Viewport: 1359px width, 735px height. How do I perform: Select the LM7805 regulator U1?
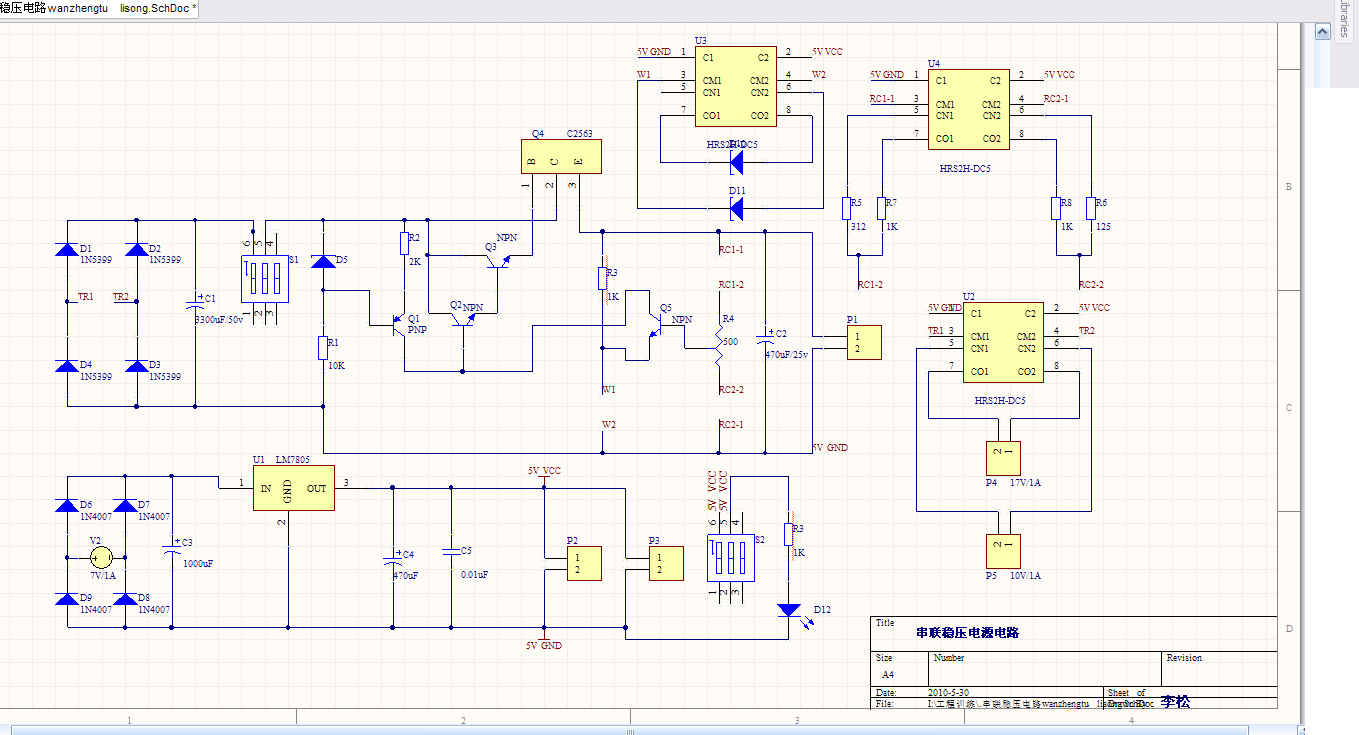pos(293,488)
